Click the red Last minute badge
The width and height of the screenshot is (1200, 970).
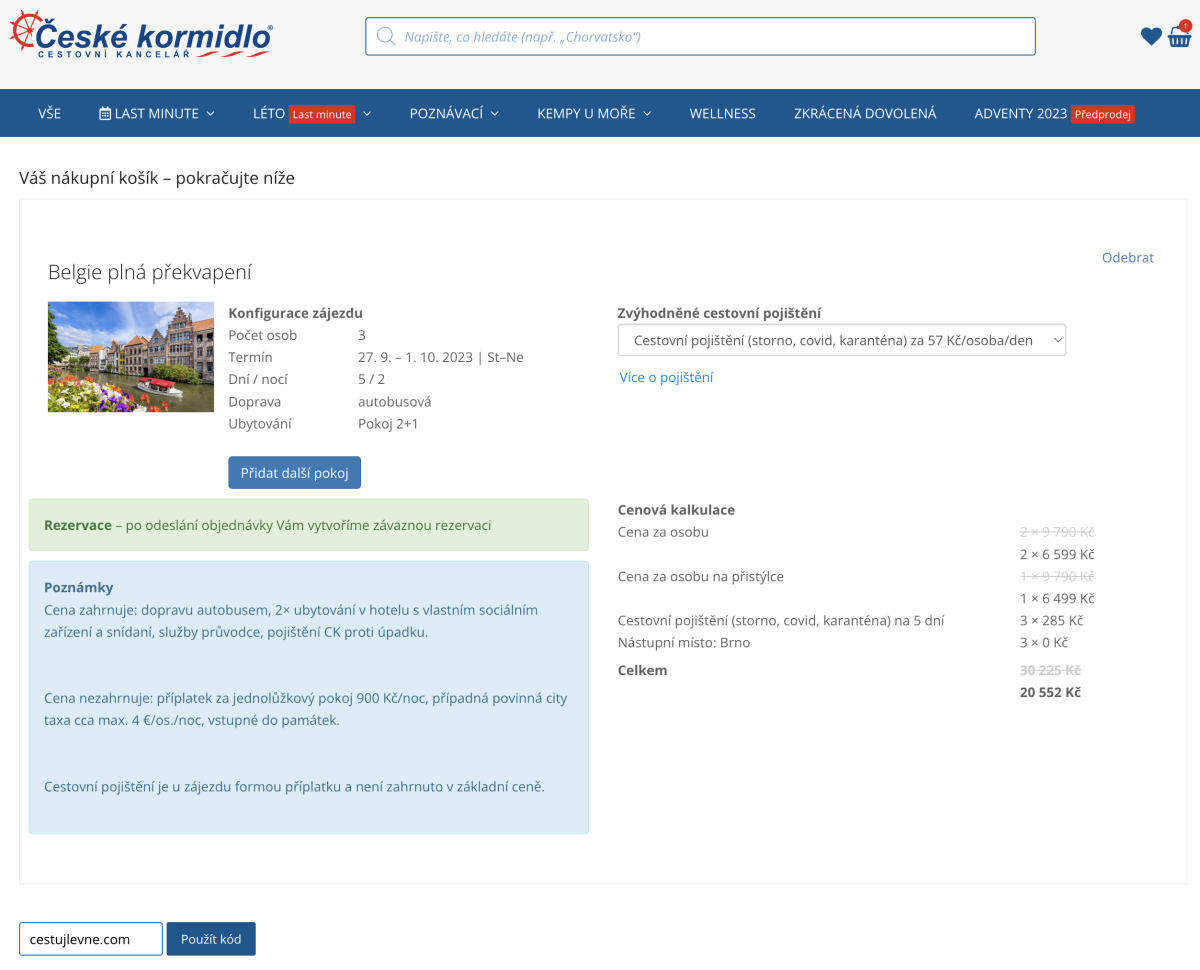322,114
